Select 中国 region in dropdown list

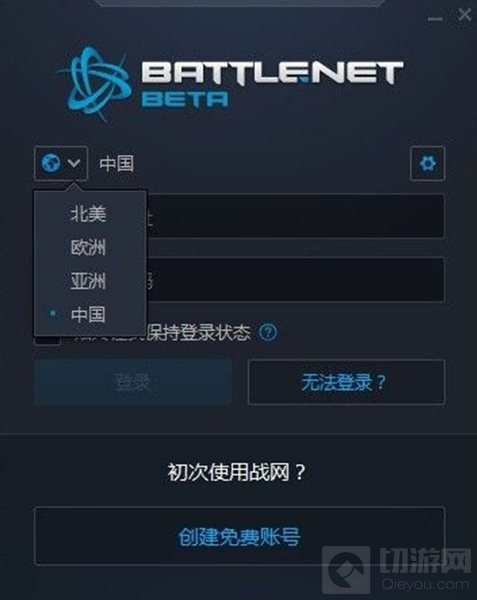(90, 315)
